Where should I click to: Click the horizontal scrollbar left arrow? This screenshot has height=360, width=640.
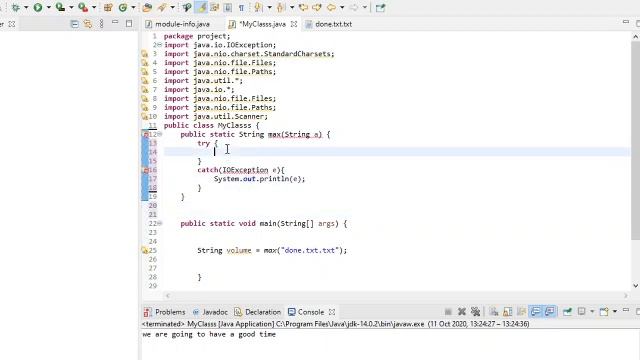168,296
